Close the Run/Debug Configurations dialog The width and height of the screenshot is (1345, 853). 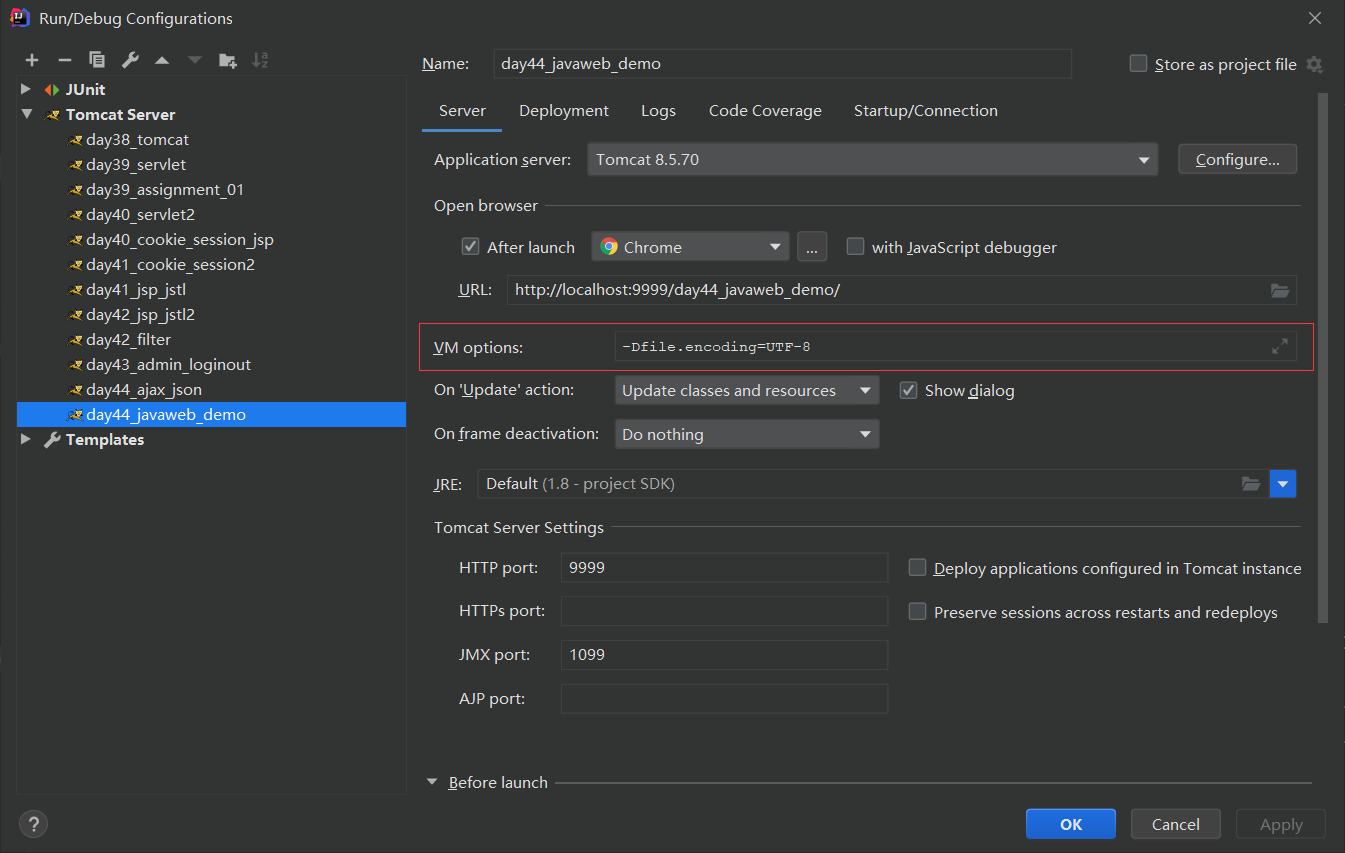tap(1315, 17)
